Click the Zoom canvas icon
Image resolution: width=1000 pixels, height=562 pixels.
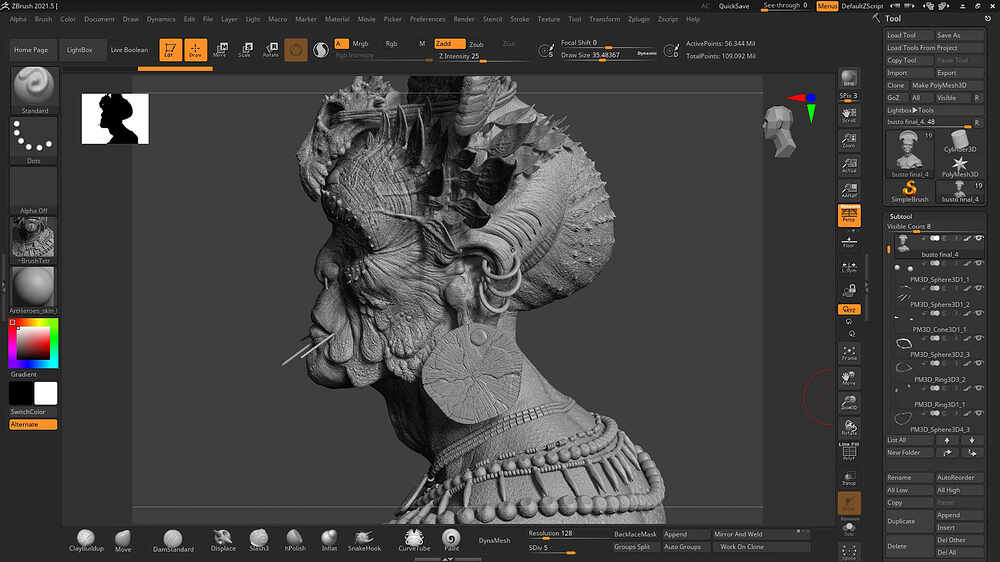tap(849, 140)
